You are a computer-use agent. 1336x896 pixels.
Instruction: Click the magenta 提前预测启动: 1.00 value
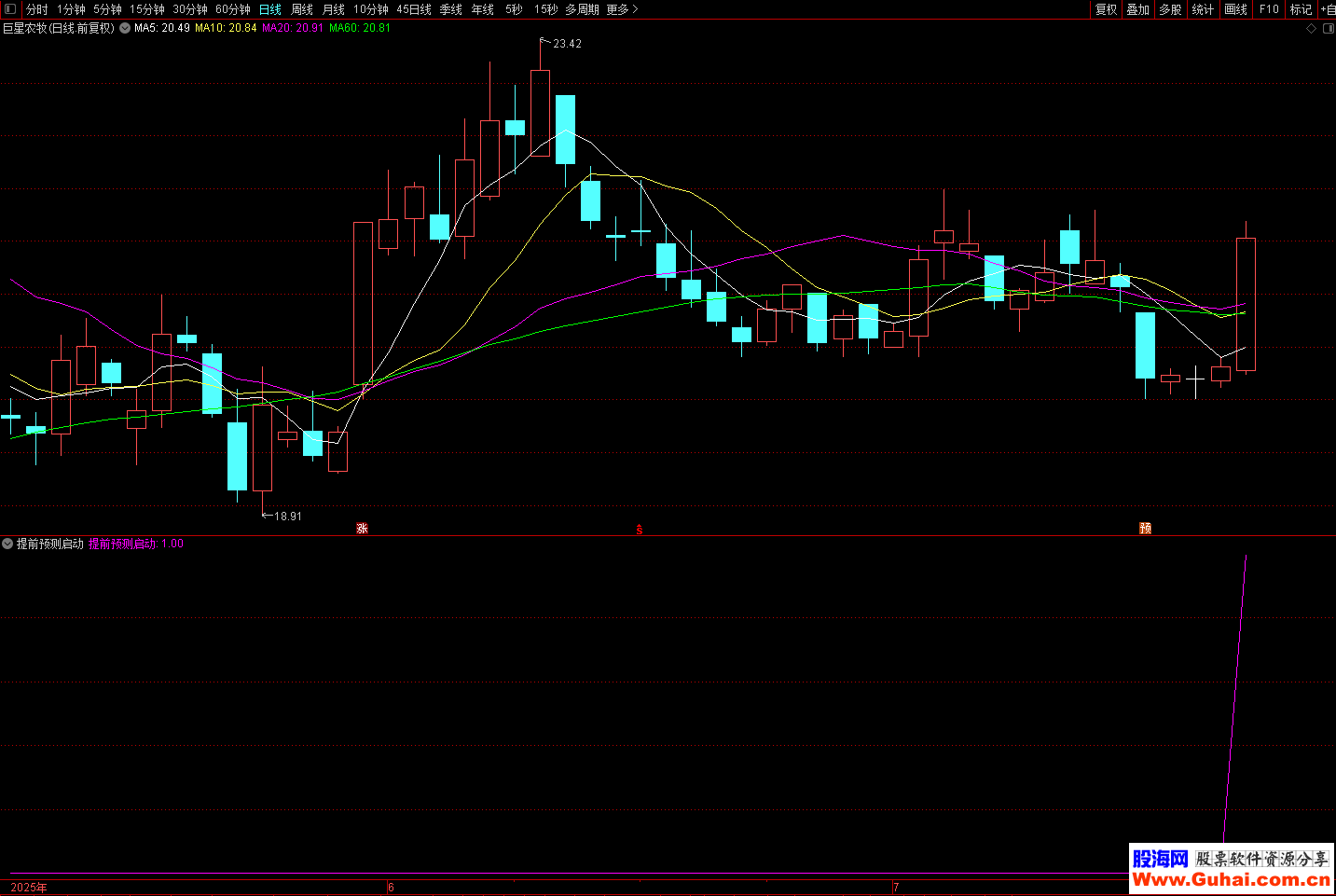[x=136, y=544]
